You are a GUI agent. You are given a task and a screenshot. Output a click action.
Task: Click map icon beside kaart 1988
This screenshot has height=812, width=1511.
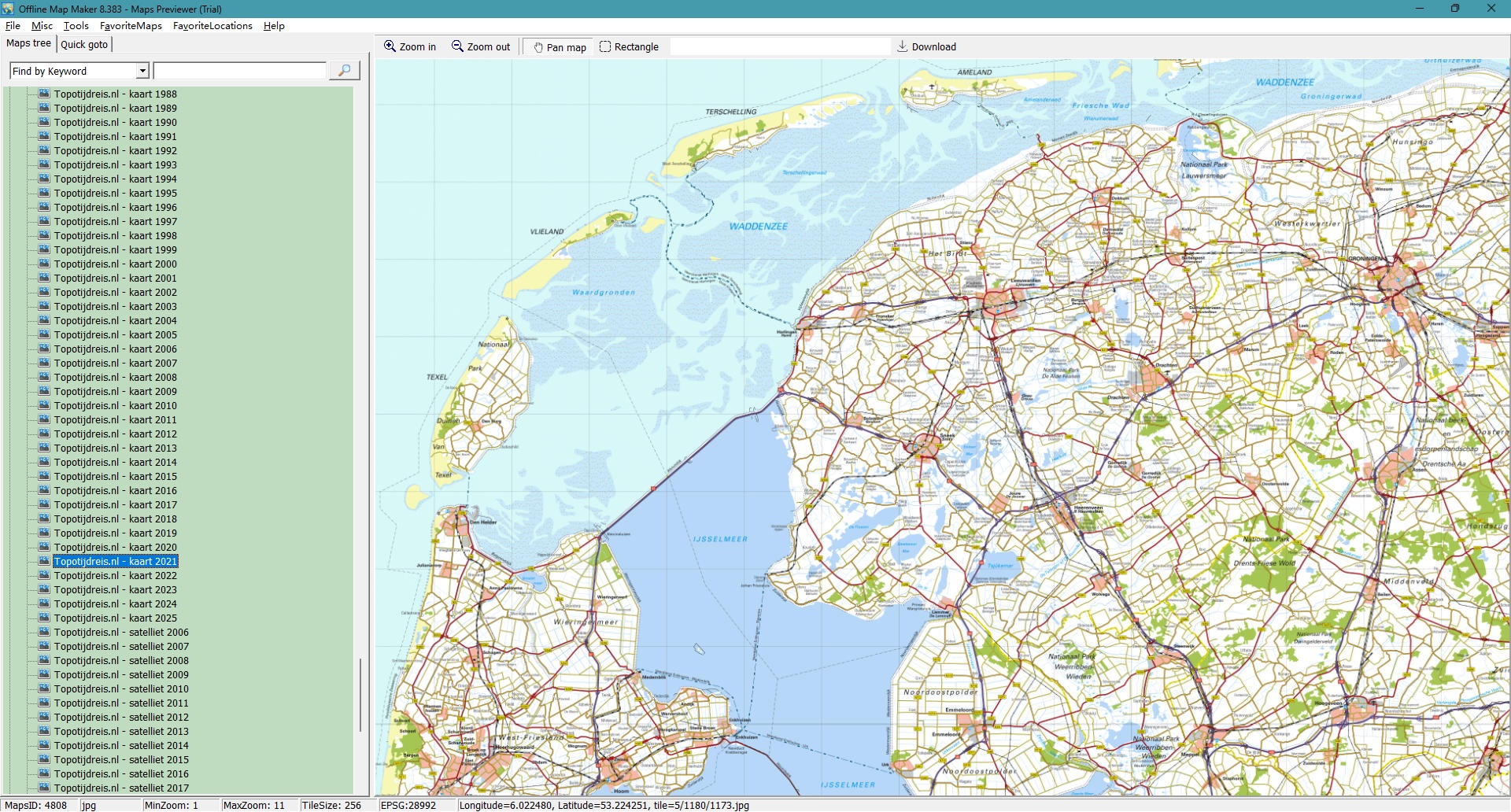44,94
